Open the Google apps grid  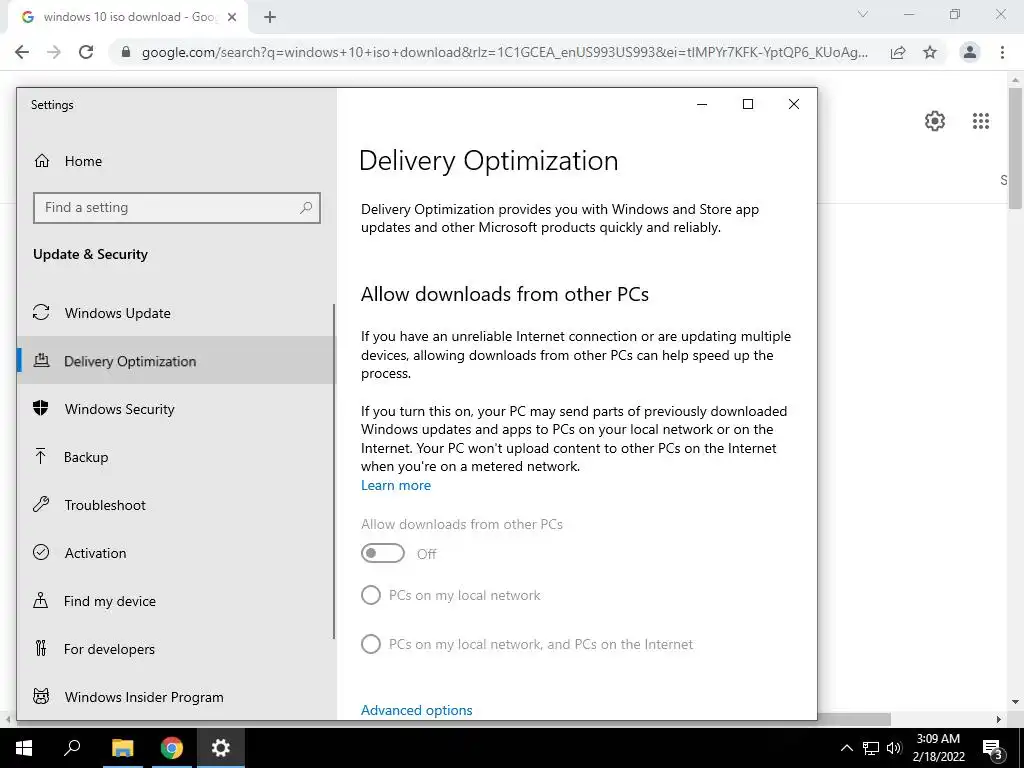point(981,121)
